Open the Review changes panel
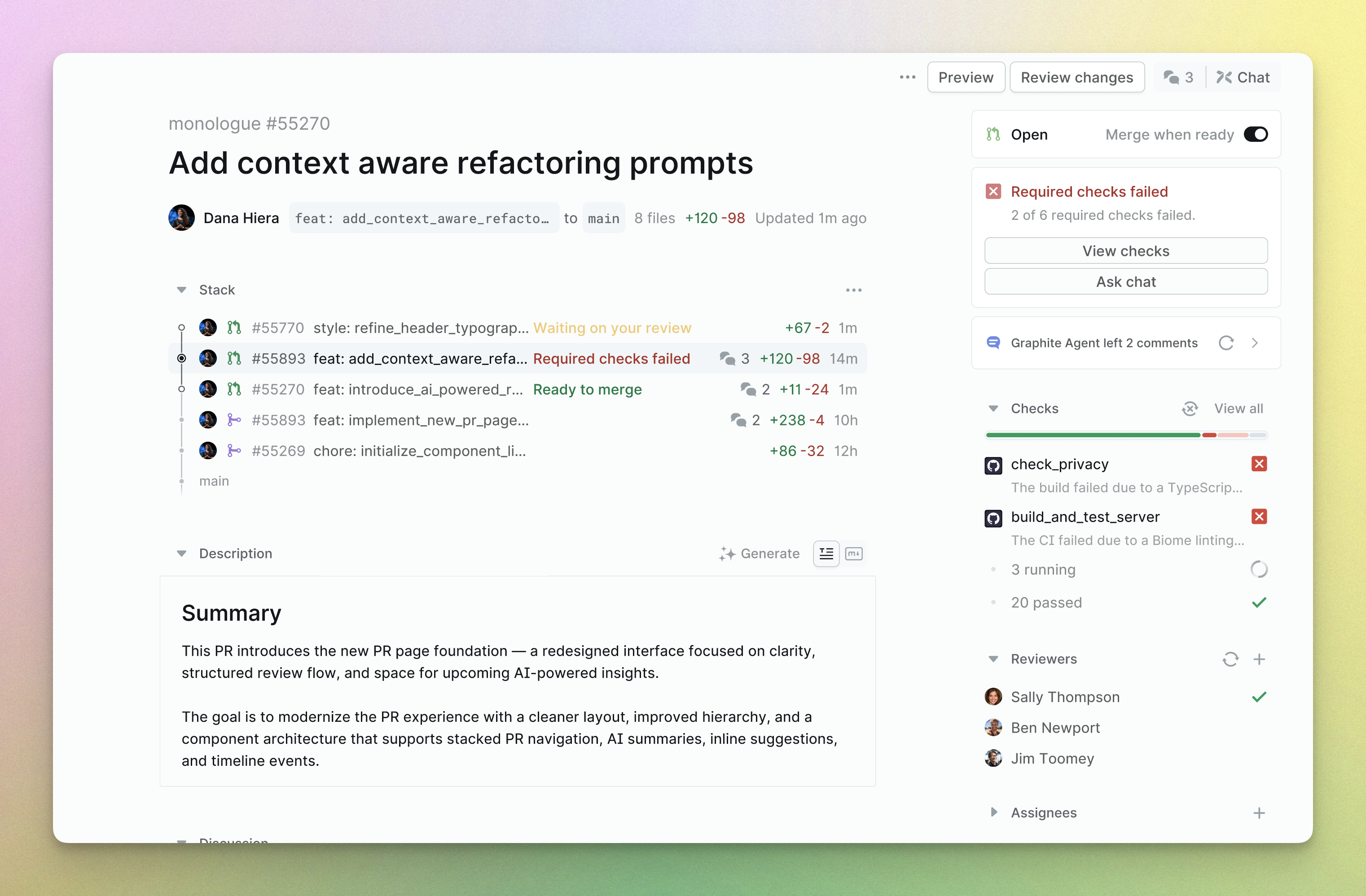The height and width of the screenshot is (896, 1366). pos(1077,77)
